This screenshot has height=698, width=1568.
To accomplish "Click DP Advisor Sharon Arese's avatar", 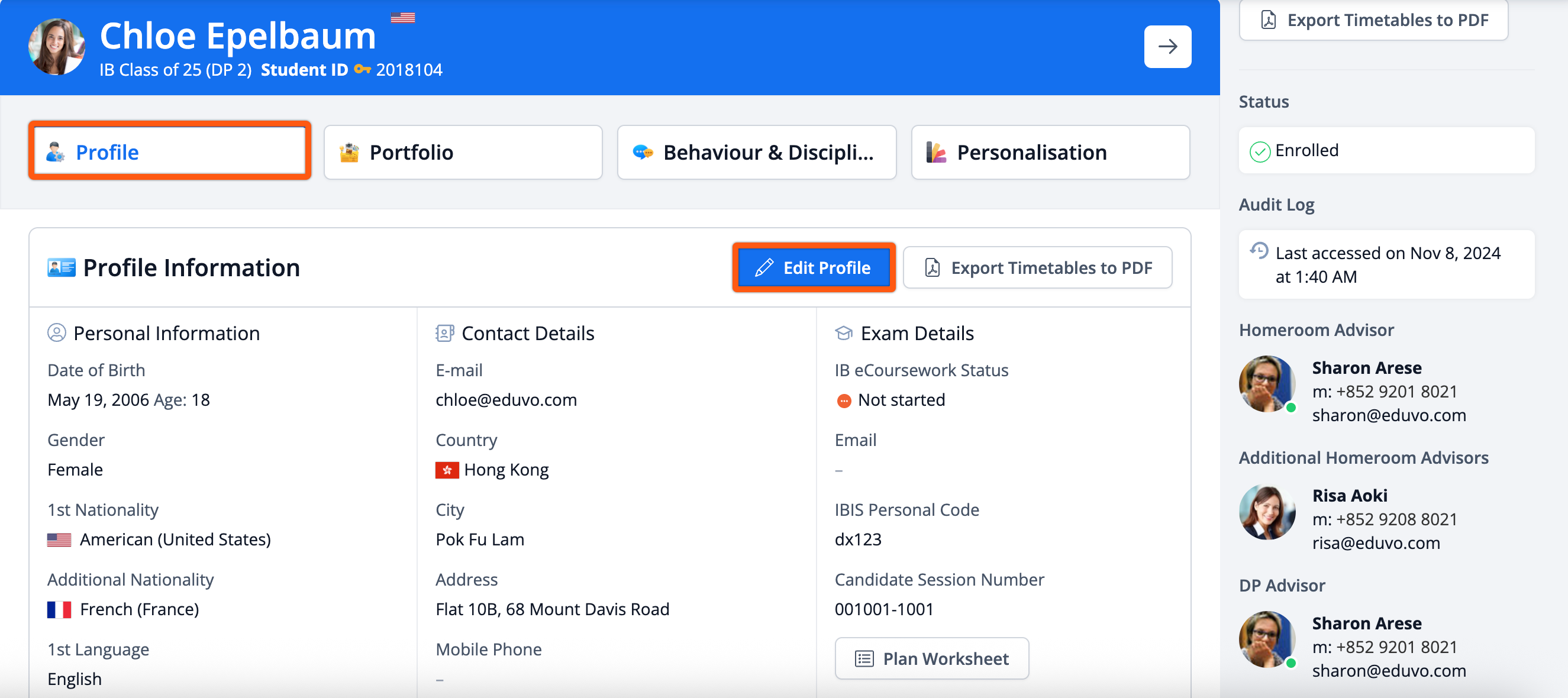I will [x=1267, y=640].
